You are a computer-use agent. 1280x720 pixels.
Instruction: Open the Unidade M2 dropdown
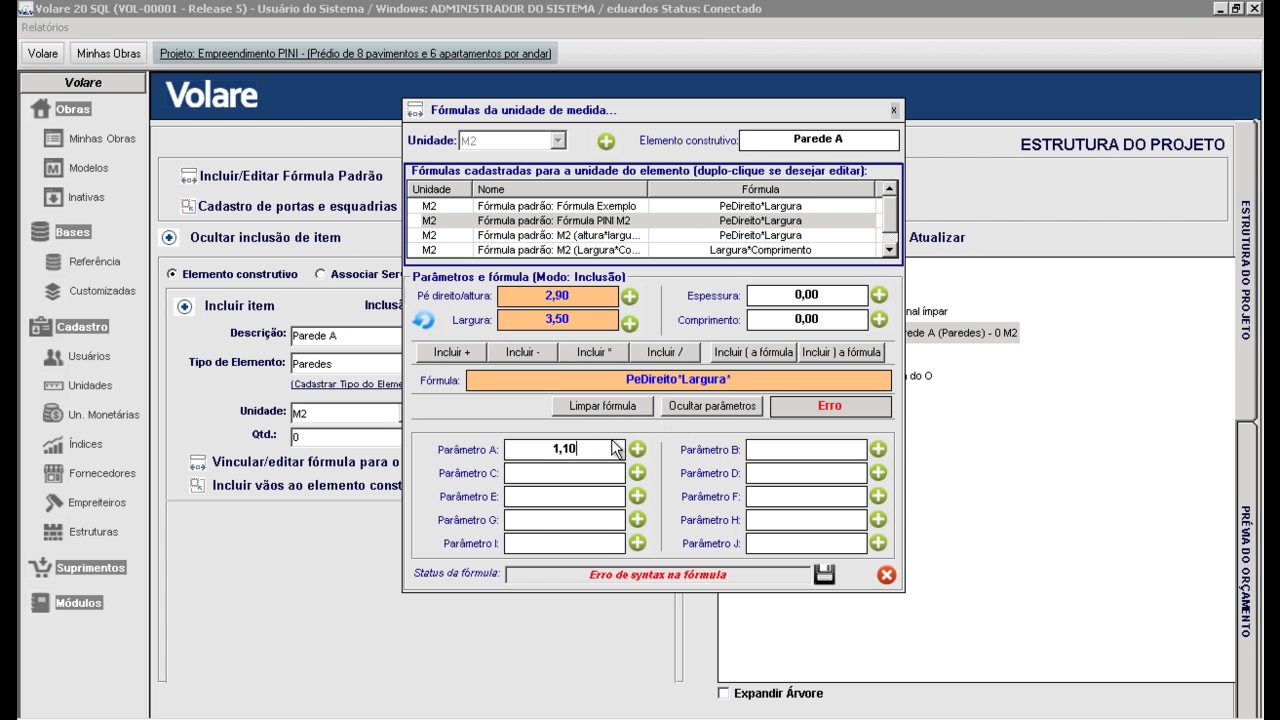pyautogui.click(x=558, y=141)
